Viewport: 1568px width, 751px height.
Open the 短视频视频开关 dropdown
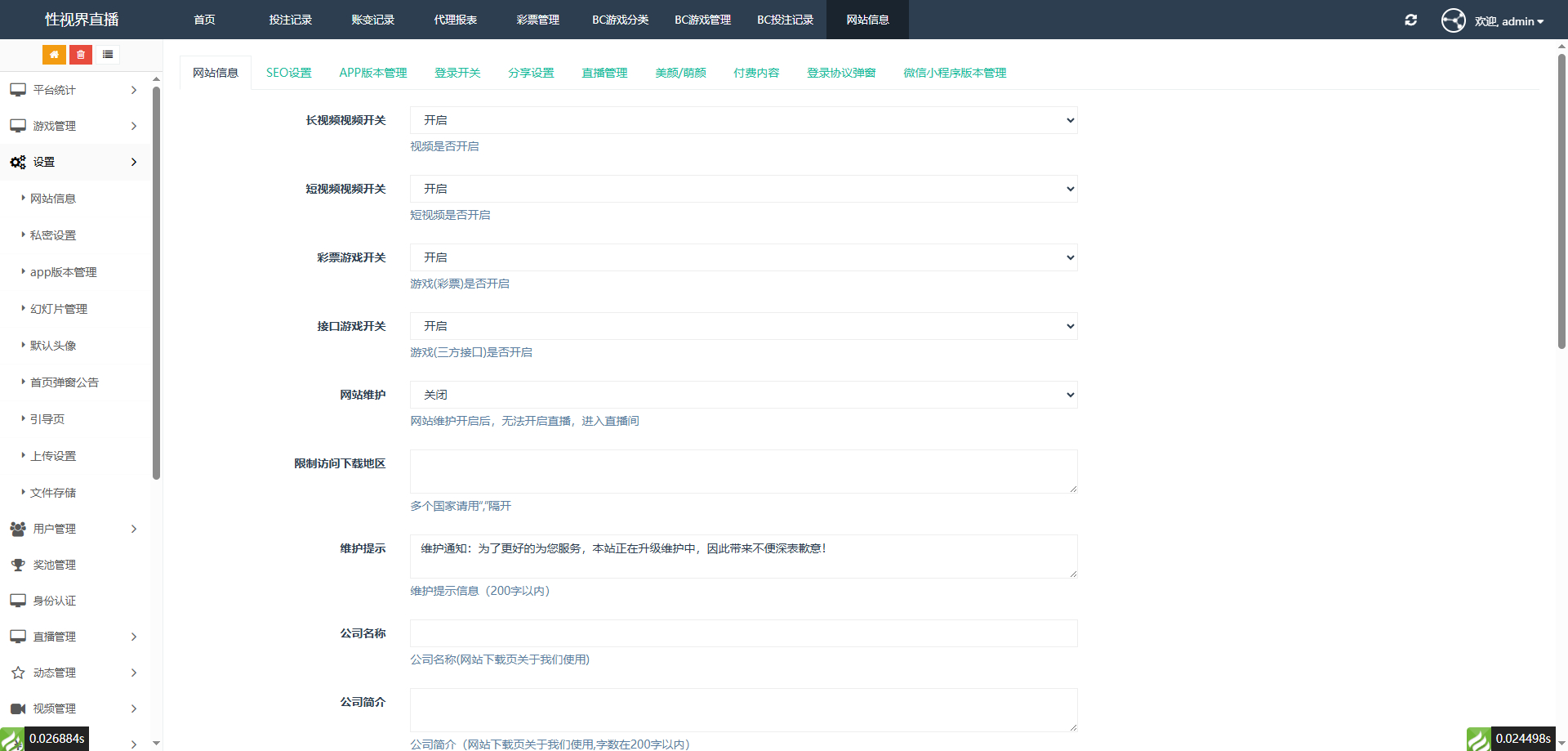743,189
